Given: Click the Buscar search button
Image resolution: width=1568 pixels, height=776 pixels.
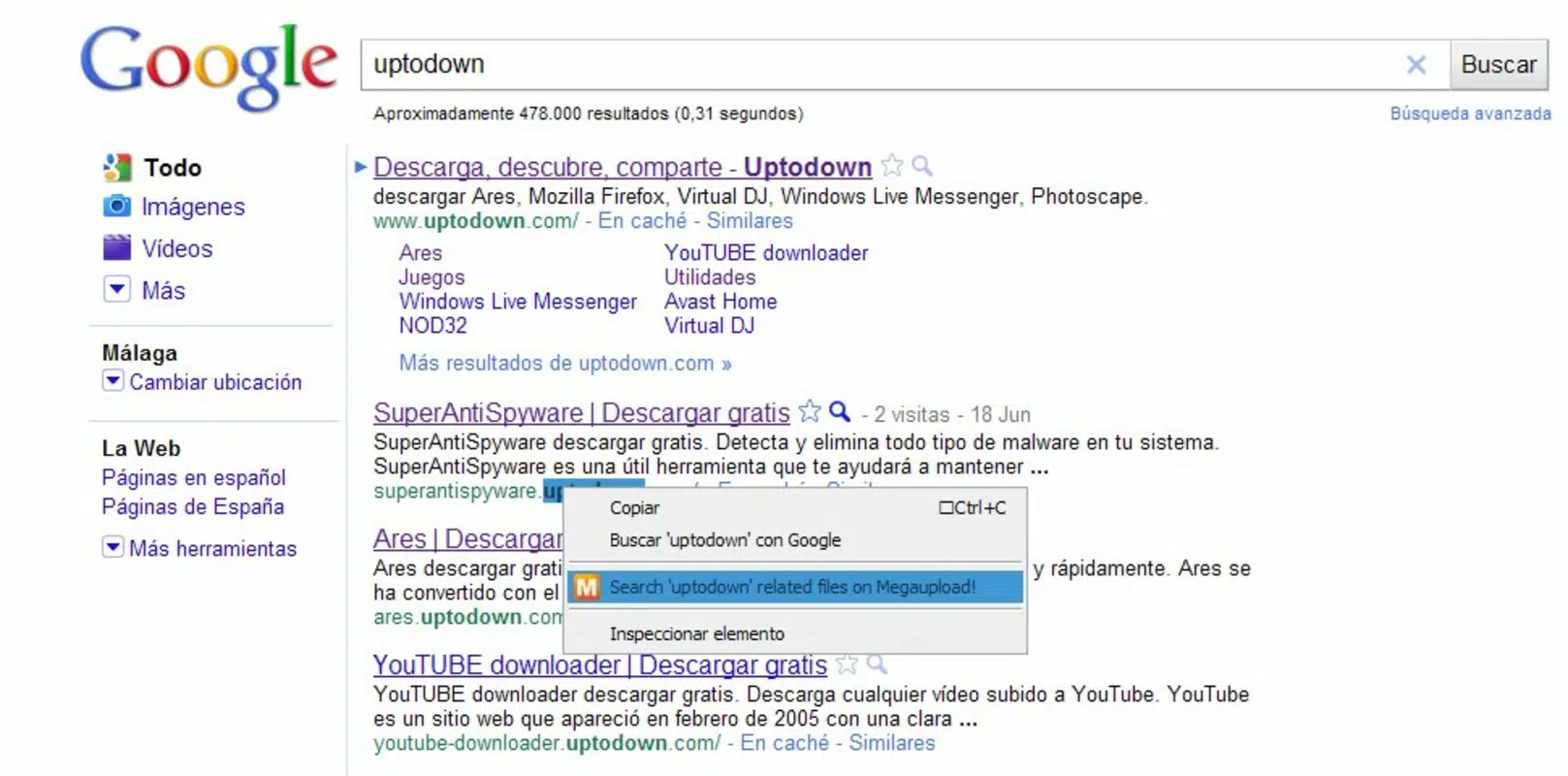Looking at the screenshot, I should [1498, 65].
